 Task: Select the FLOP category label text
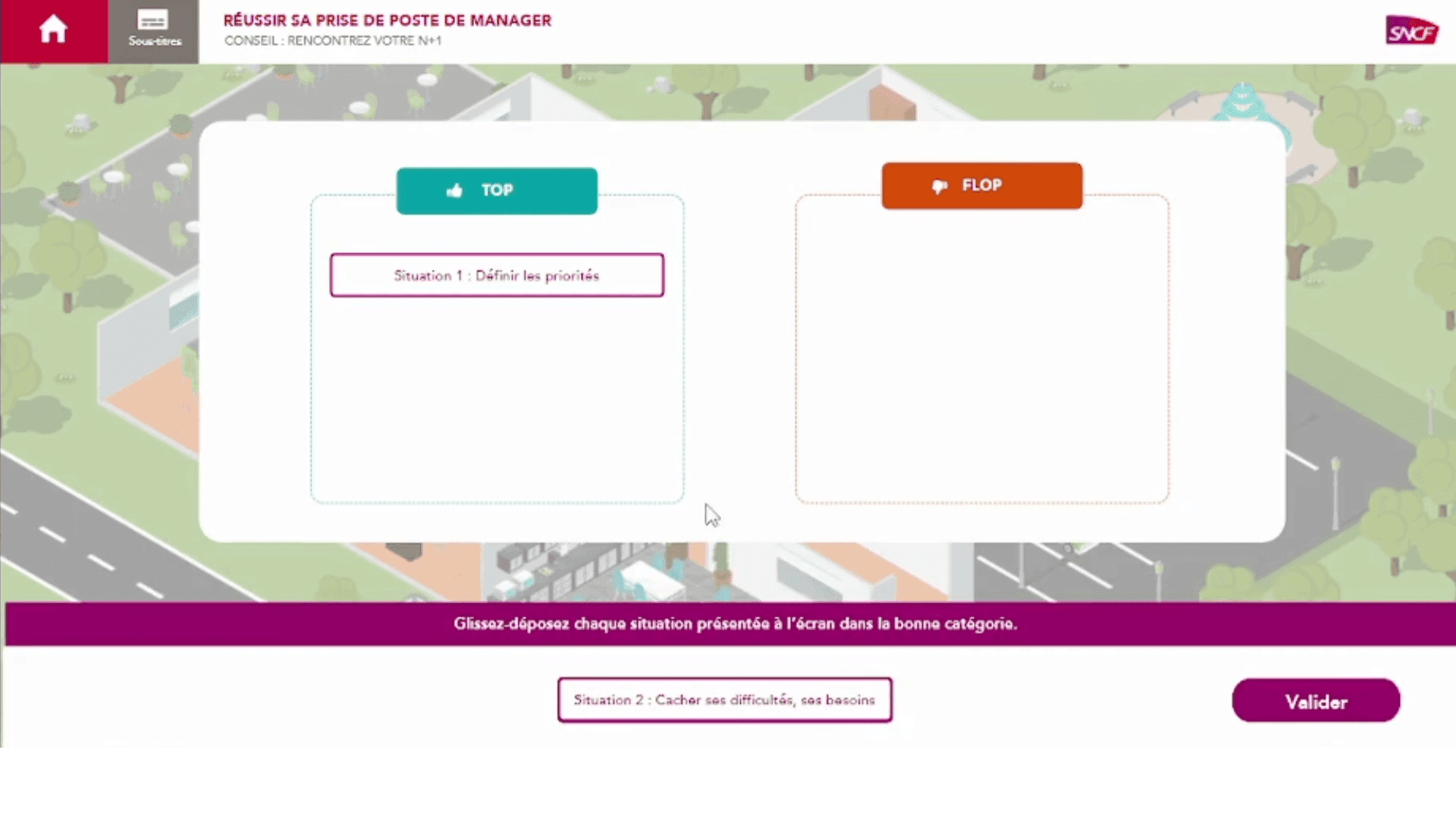[982, 186]
